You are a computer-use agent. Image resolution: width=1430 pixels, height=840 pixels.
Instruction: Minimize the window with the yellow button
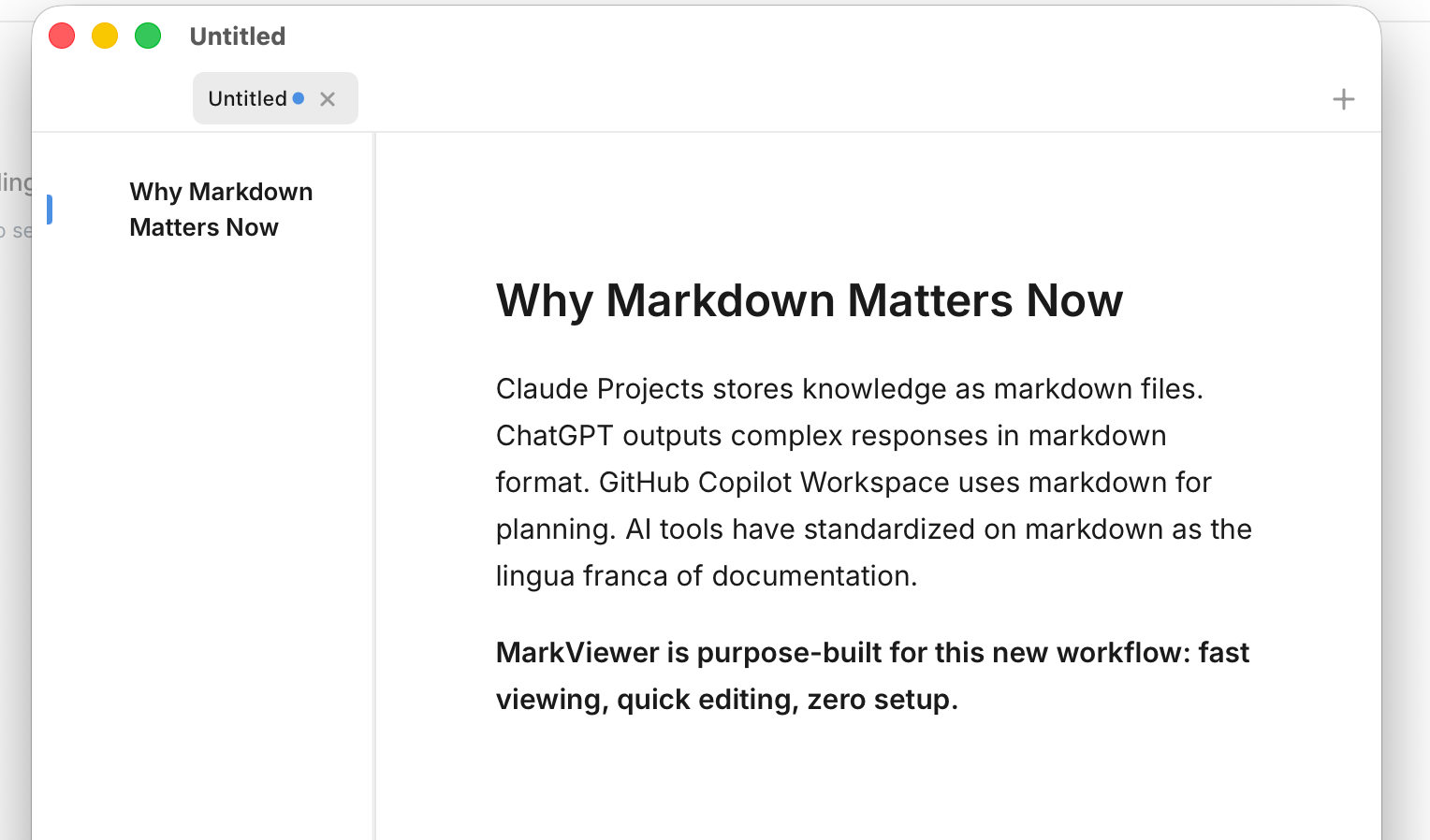point(105,36)
